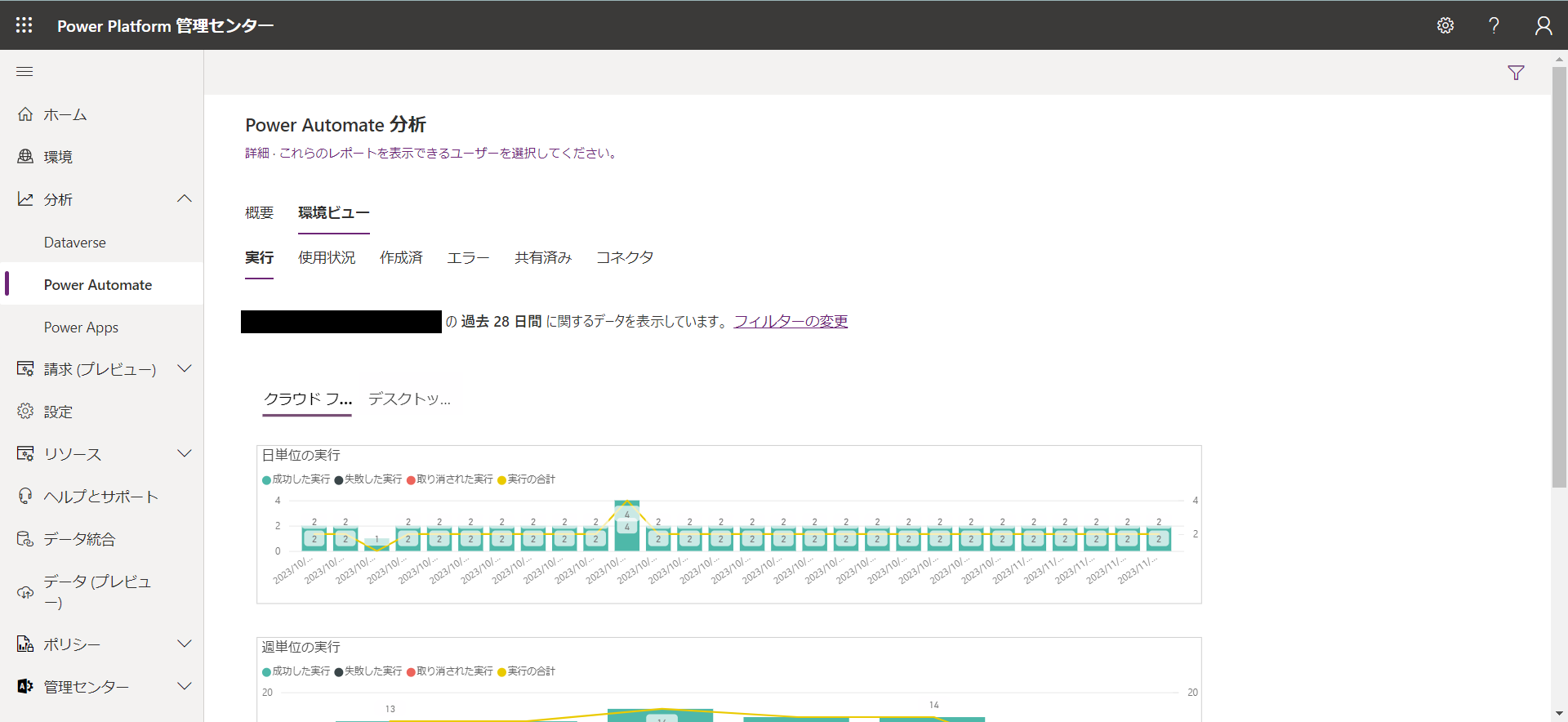Click これらのレポートを表示できるユーザーを選択してください link

click(450, 153)
